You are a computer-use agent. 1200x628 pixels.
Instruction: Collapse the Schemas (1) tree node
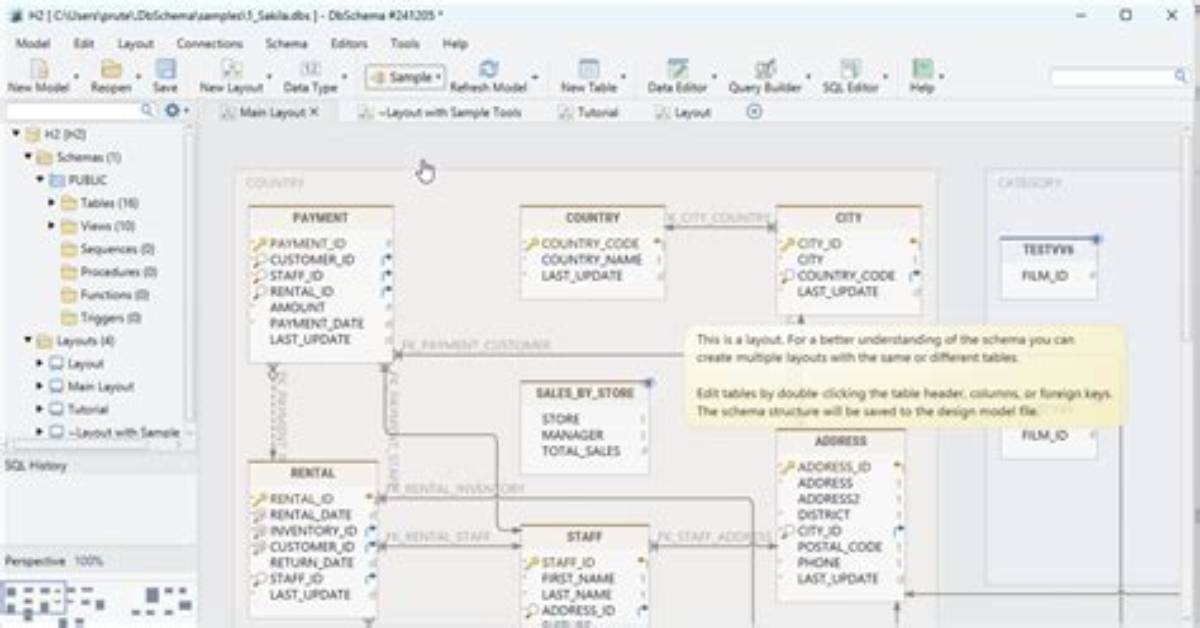tap(29, 157)
